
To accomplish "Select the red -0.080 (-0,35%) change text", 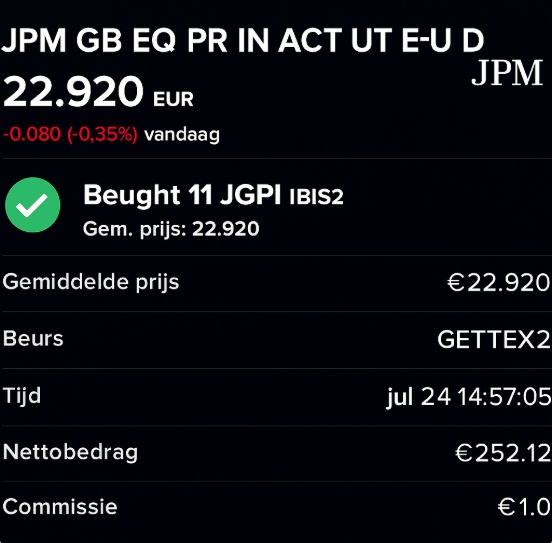I will [x=70, y=134].
